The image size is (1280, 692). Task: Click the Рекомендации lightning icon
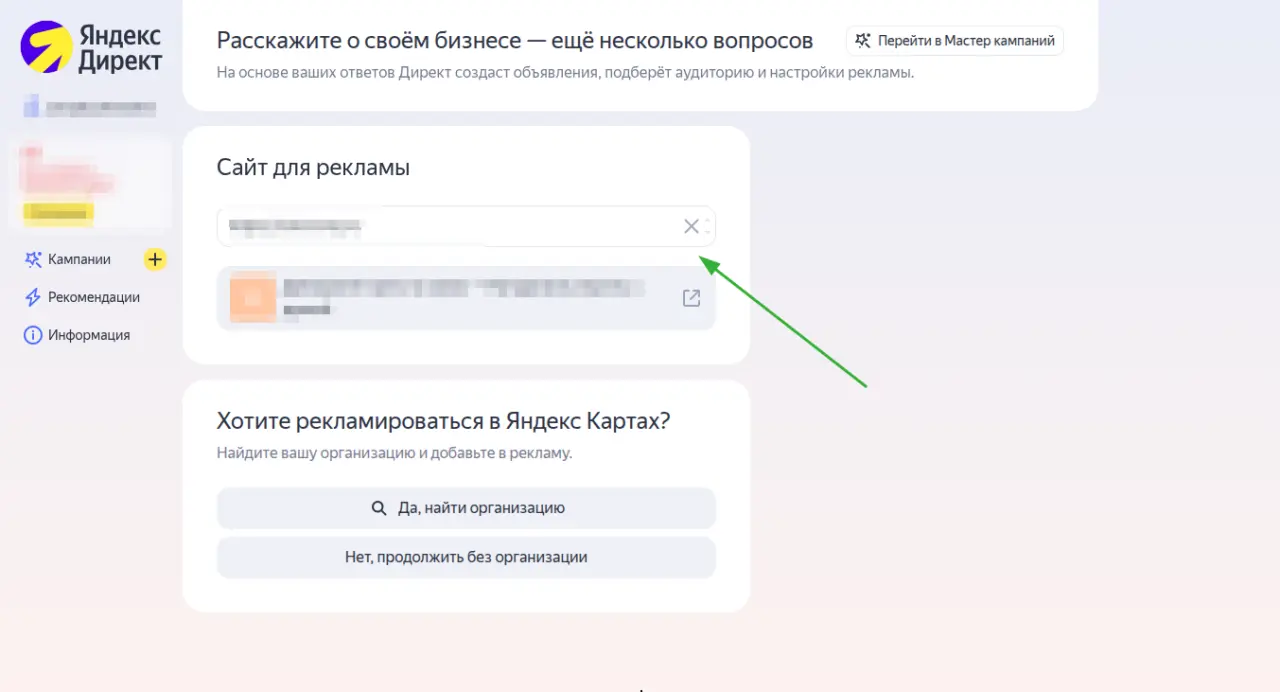click(x=33, y=298)
